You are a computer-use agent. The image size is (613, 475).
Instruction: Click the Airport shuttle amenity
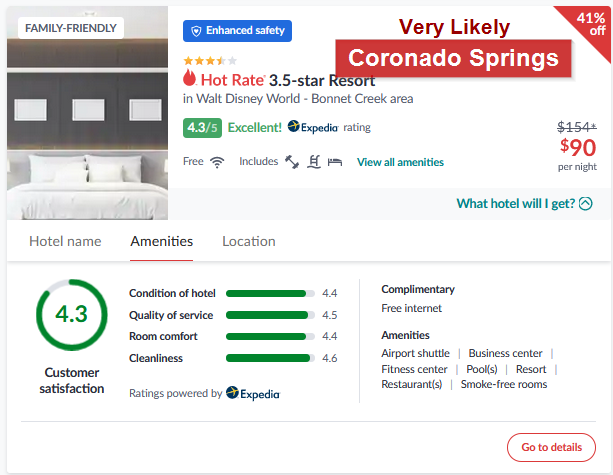coord(416,353)
